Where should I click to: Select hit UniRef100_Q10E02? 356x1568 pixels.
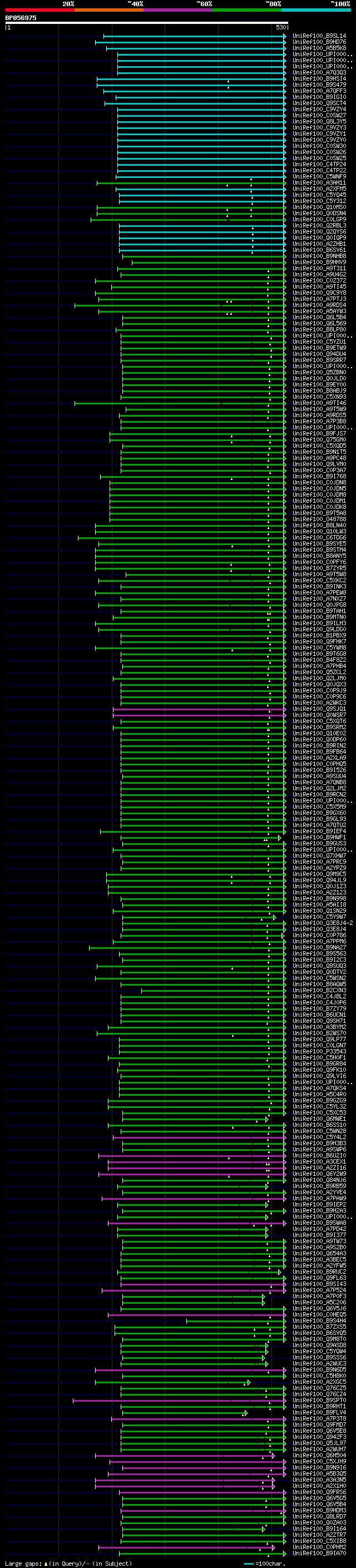click(x=319, y=734)
